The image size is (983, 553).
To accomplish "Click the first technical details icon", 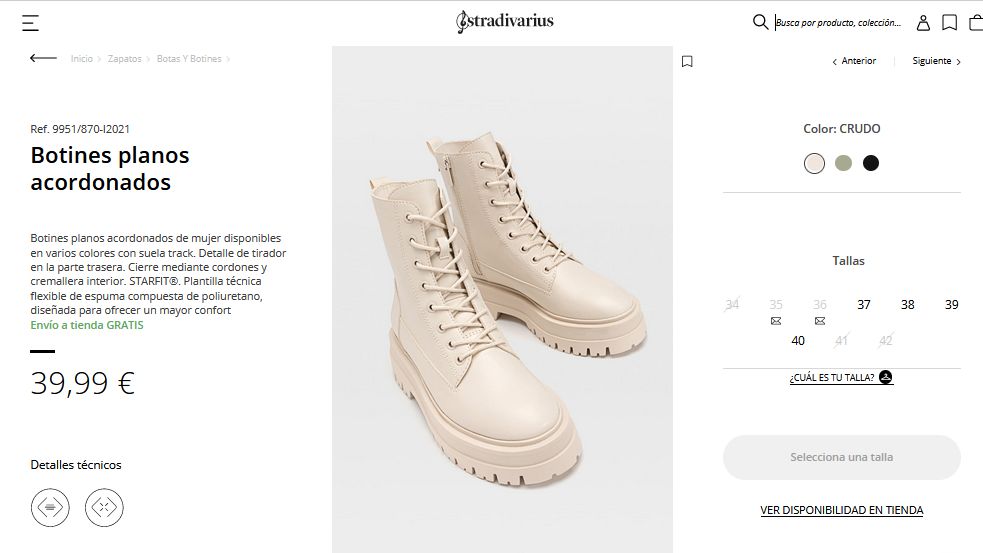I will coord(50,507).
